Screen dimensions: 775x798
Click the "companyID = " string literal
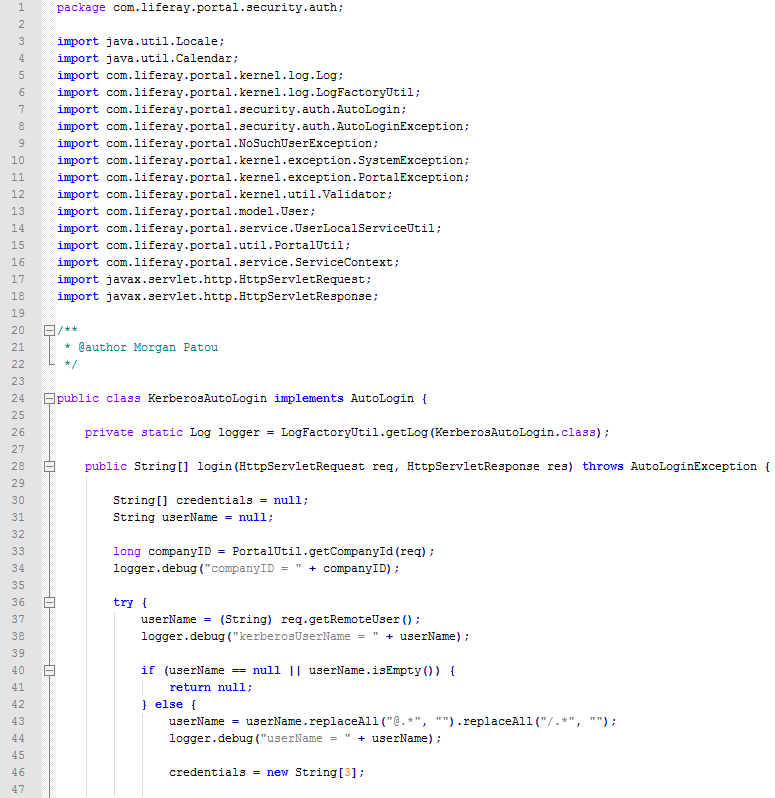click(x=253, y=568)
